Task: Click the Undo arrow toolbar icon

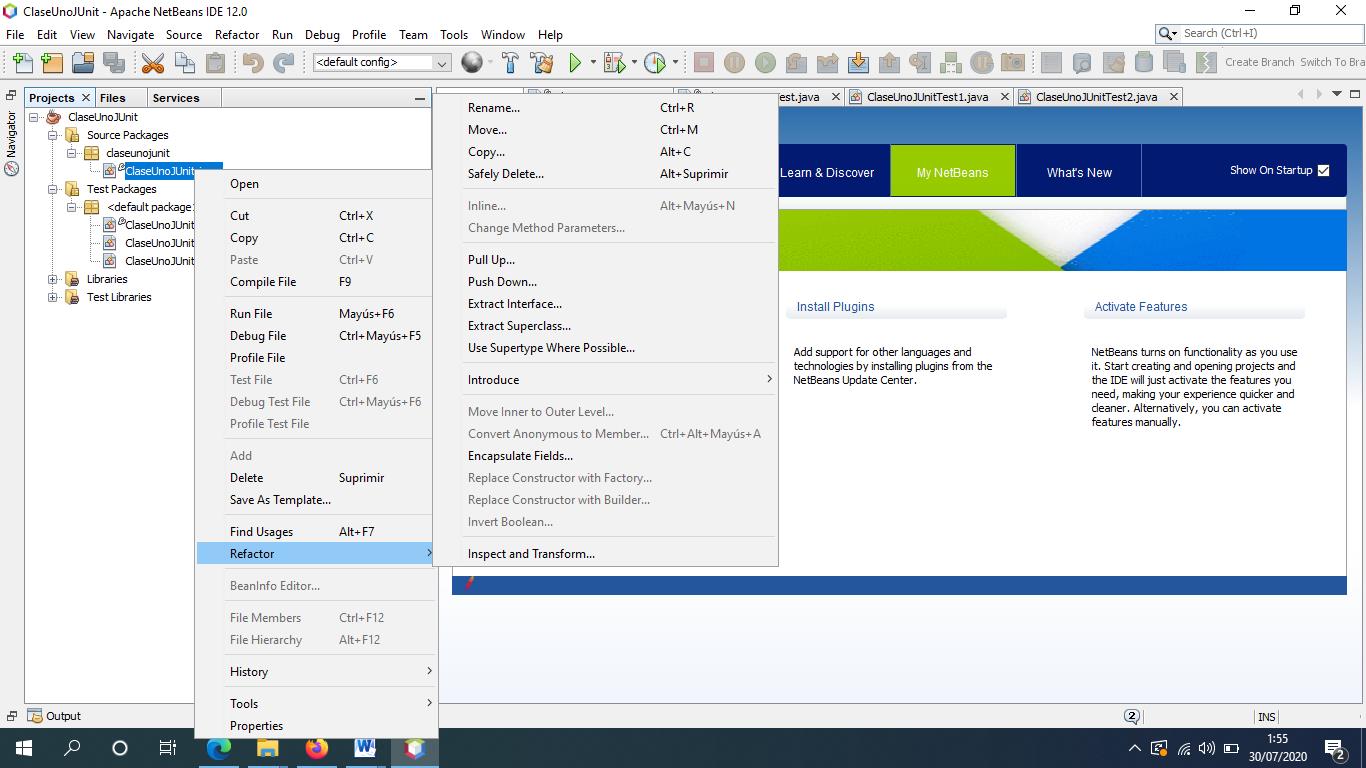Action: click(x=253, y=62)
